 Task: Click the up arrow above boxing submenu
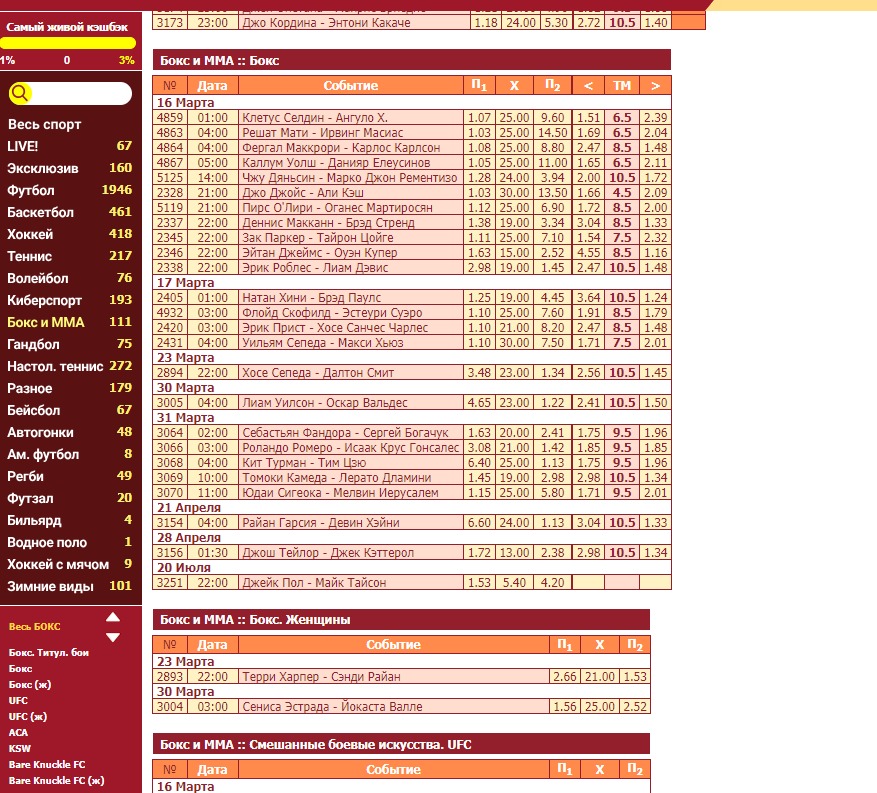pyautogui.click(x=113, y=617)
